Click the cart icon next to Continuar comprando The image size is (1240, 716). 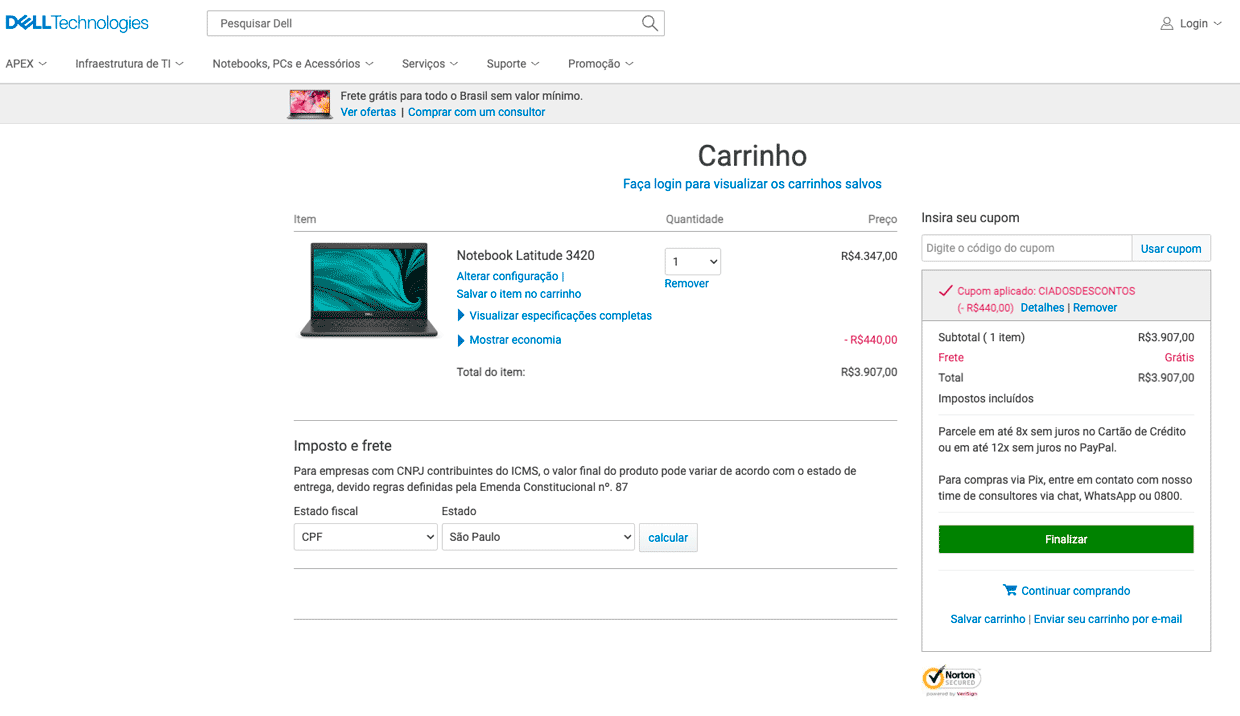1009,590
